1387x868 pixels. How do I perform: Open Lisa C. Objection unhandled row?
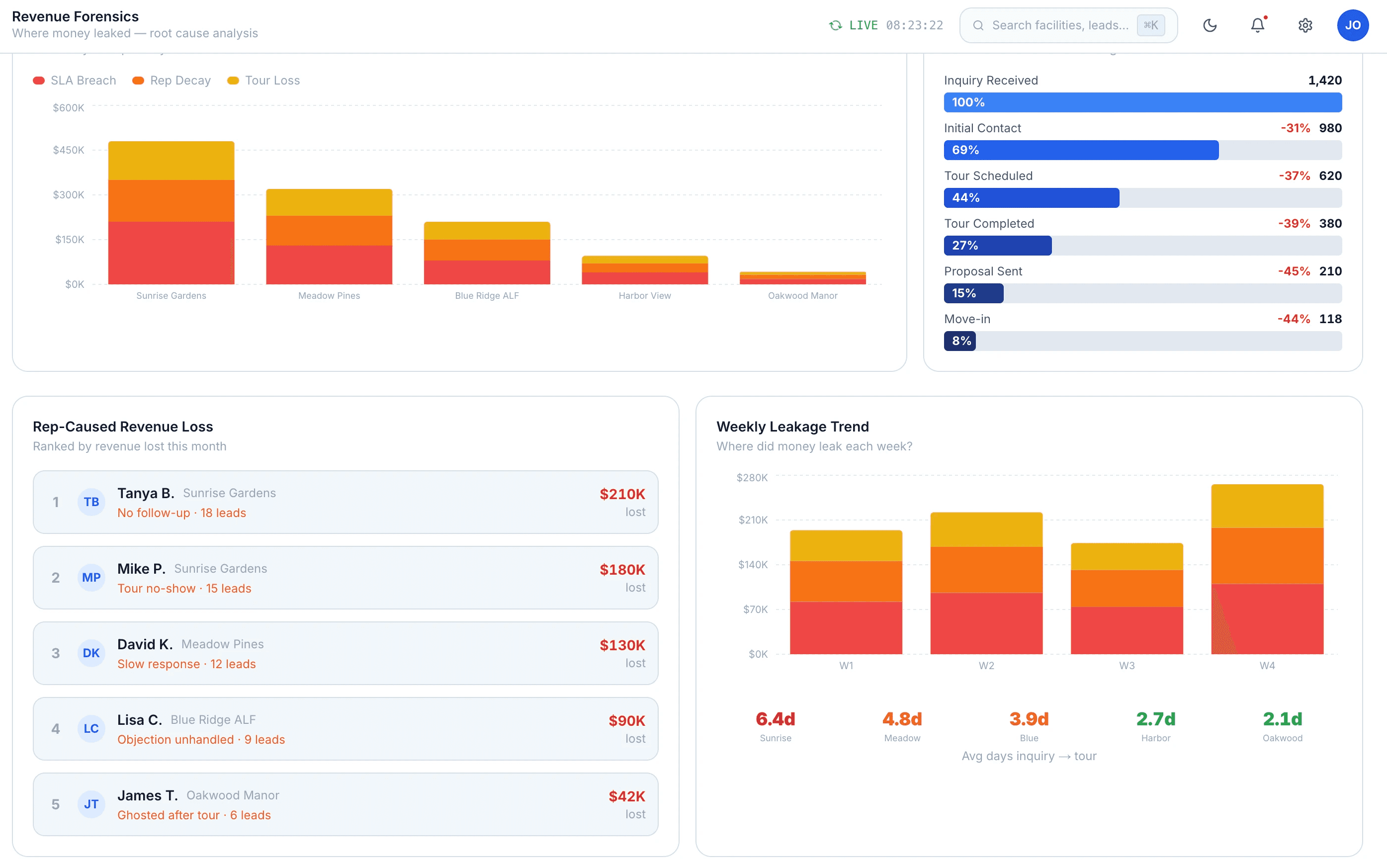click(345, 728)
